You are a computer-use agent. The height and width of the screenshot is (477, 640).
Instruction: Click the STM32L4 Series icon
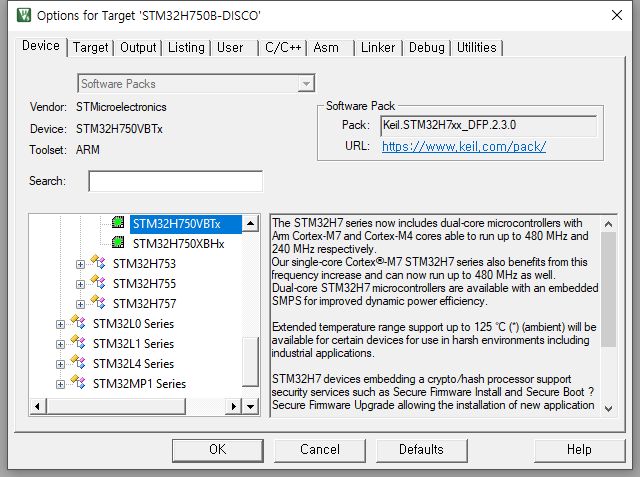pos(78,362)
